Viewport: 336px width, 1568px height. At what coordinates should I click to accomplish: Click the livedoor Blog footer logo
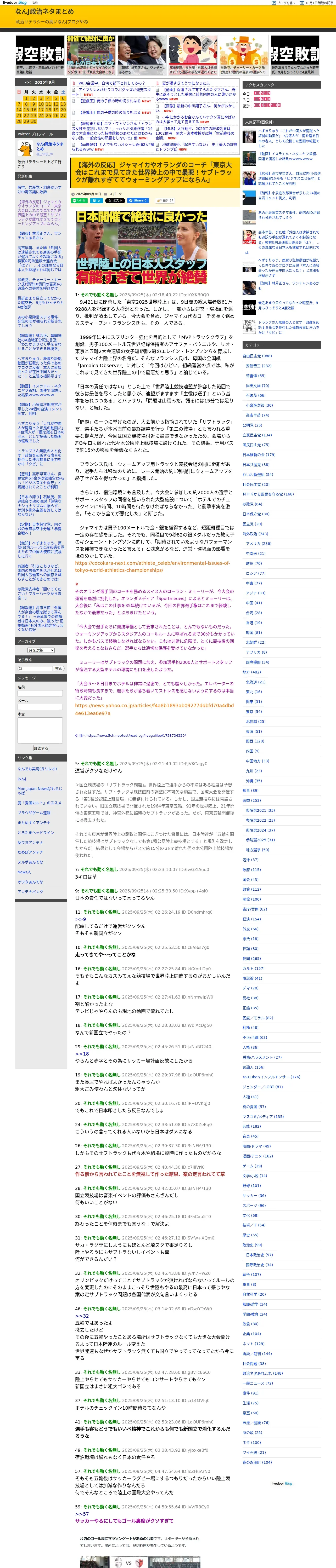[x=282, y=1483]
